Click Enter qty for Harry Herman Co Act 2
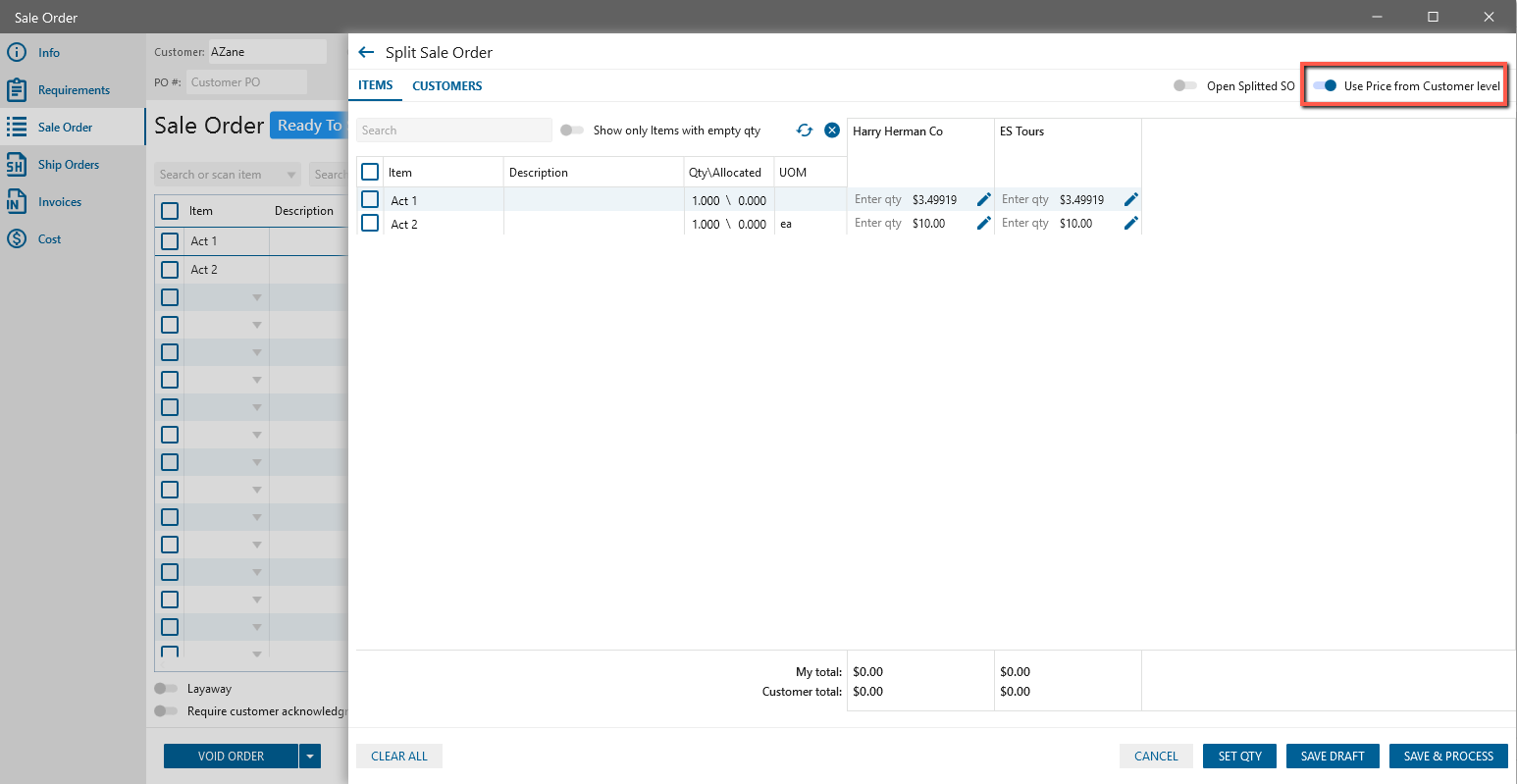Screen dimensions: 1517x784 point(878,223)
